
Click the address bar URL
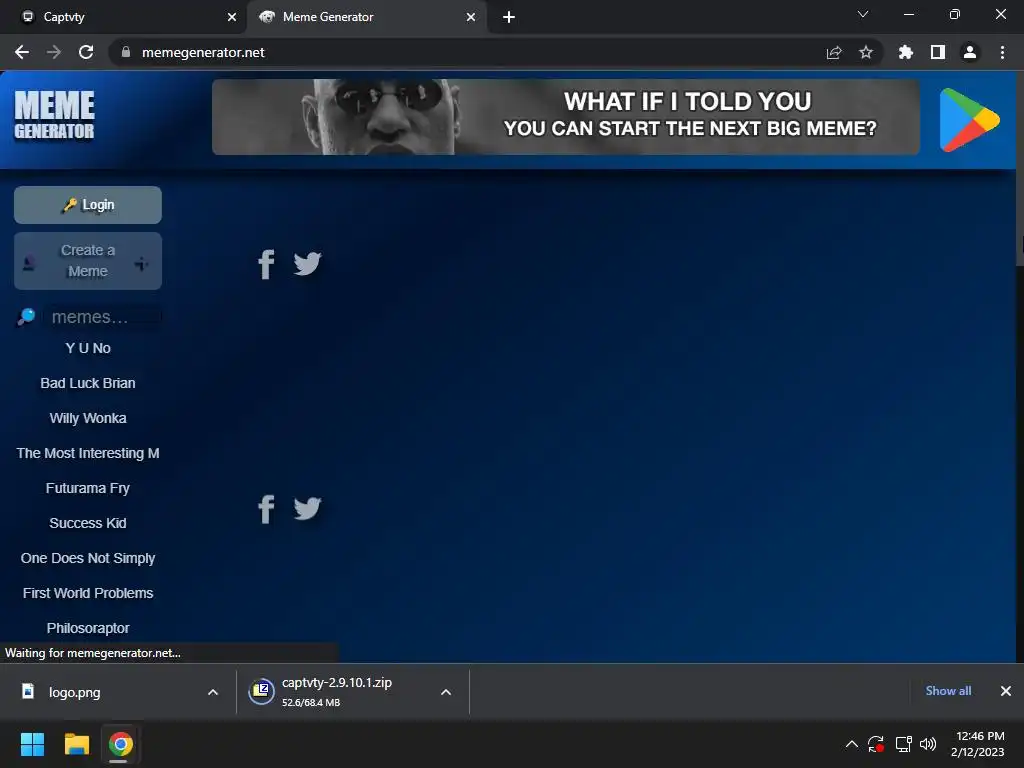(203, 52)
